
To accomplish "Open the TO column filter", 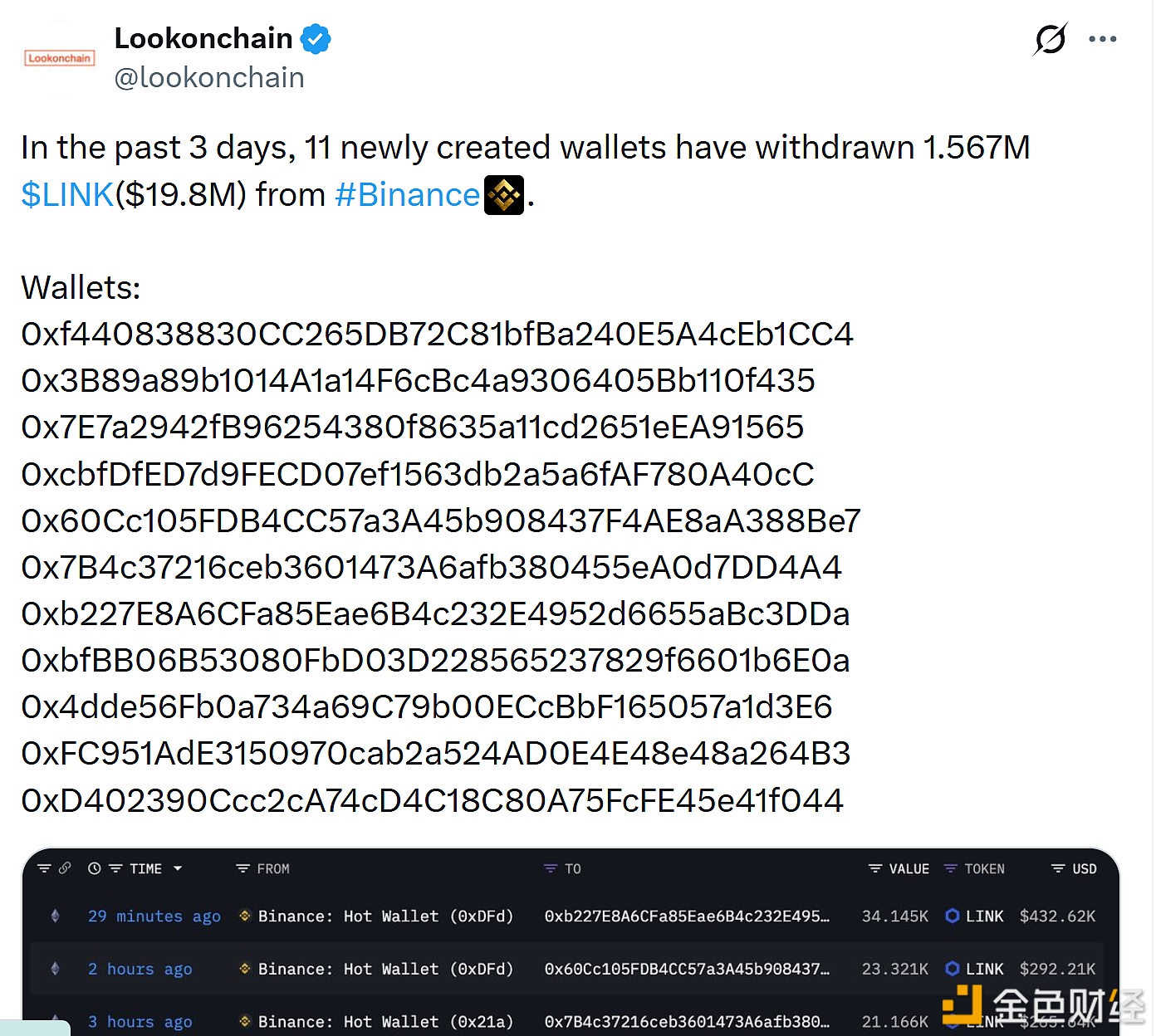I will coord(550,868).
